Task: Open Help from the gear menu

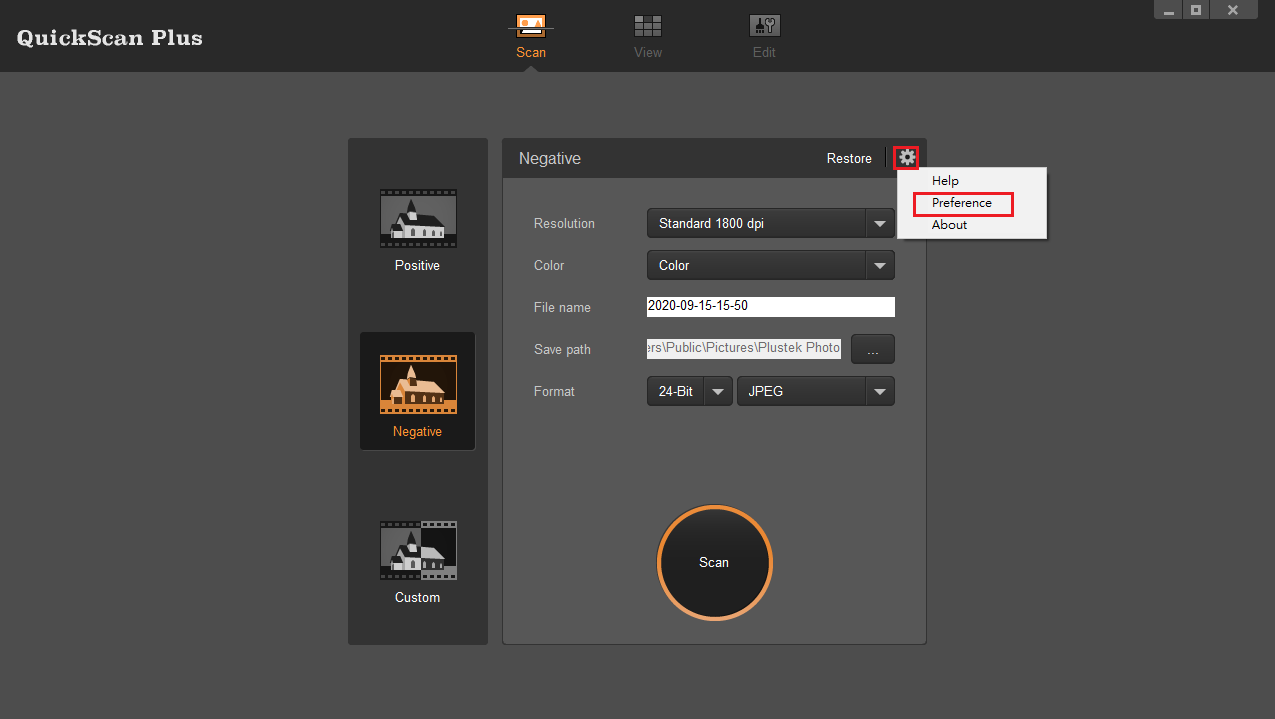Action: click(x=945, y=181)
